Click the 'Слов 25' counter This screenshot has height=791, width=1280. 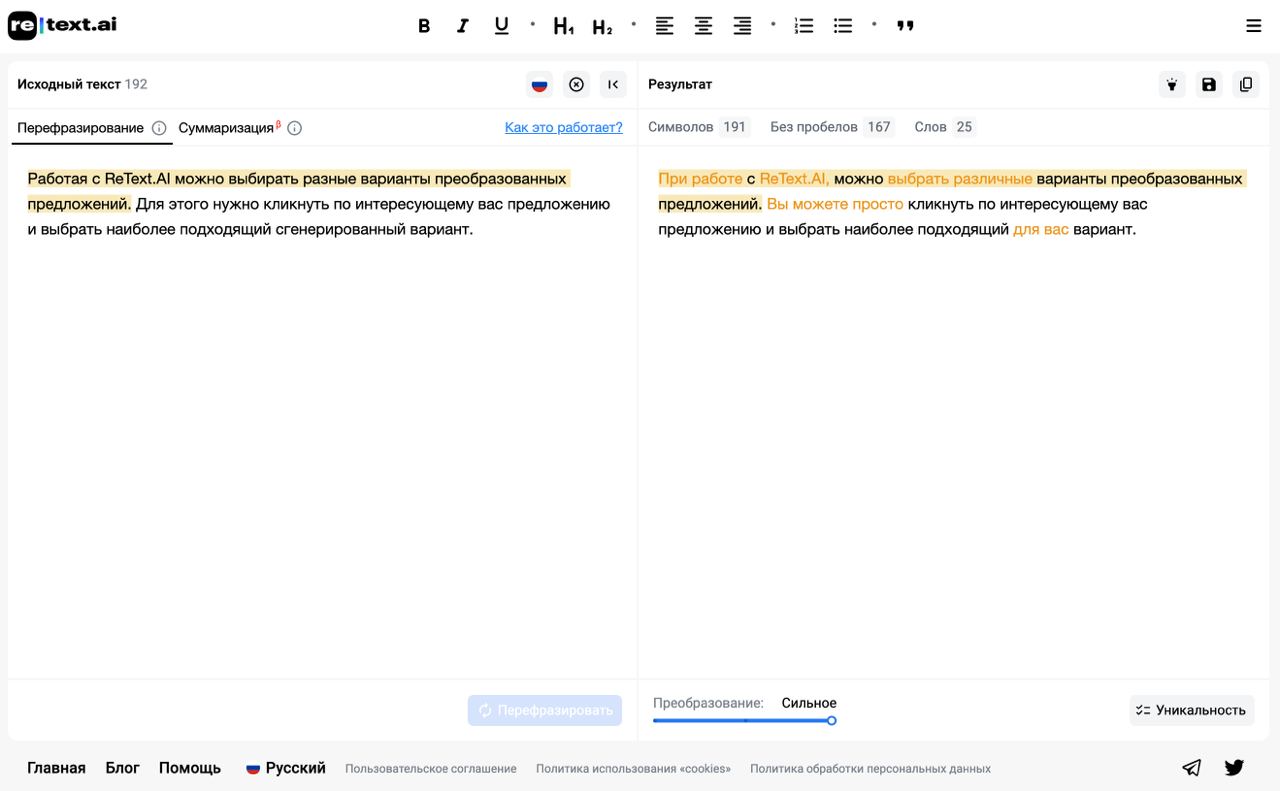click(x=944, y=127)
